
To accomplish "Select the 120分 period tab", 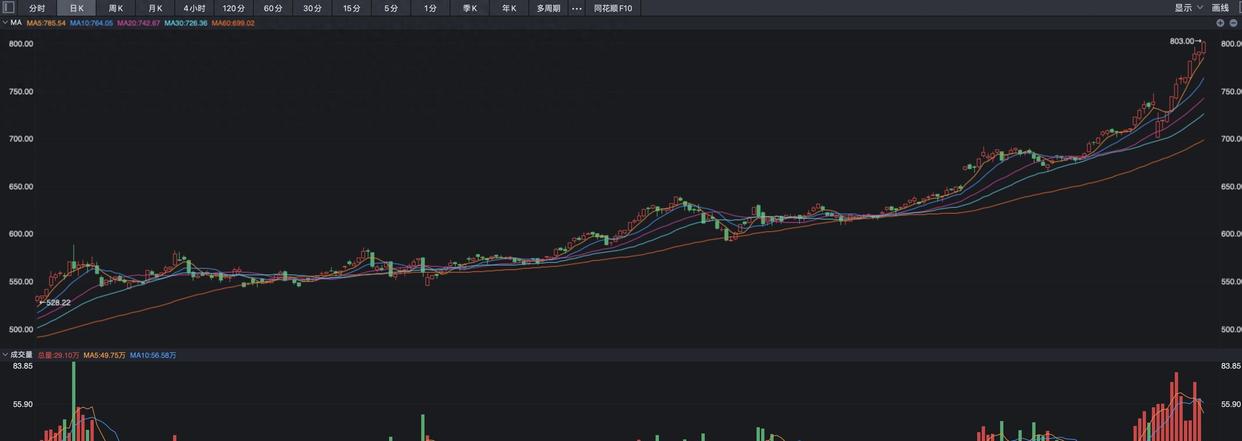I will tap(234, 8).
